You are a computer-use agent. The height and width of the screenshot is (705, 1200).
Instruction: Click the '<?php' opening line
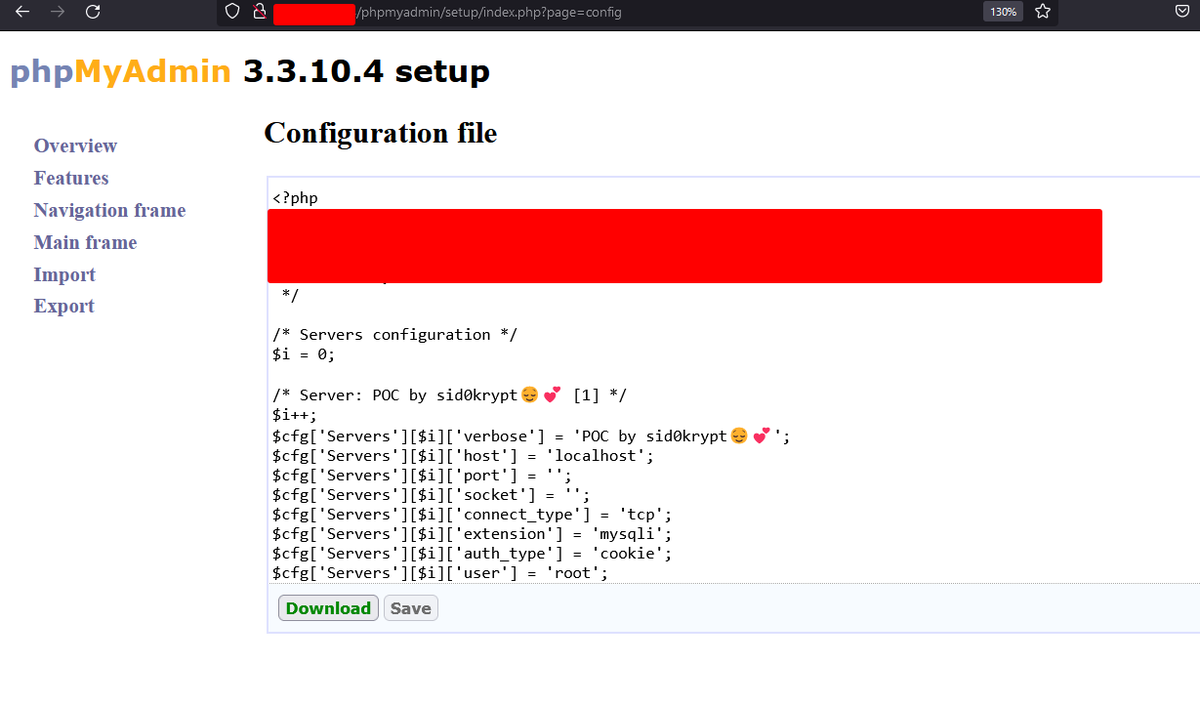(x=295, y=198)
